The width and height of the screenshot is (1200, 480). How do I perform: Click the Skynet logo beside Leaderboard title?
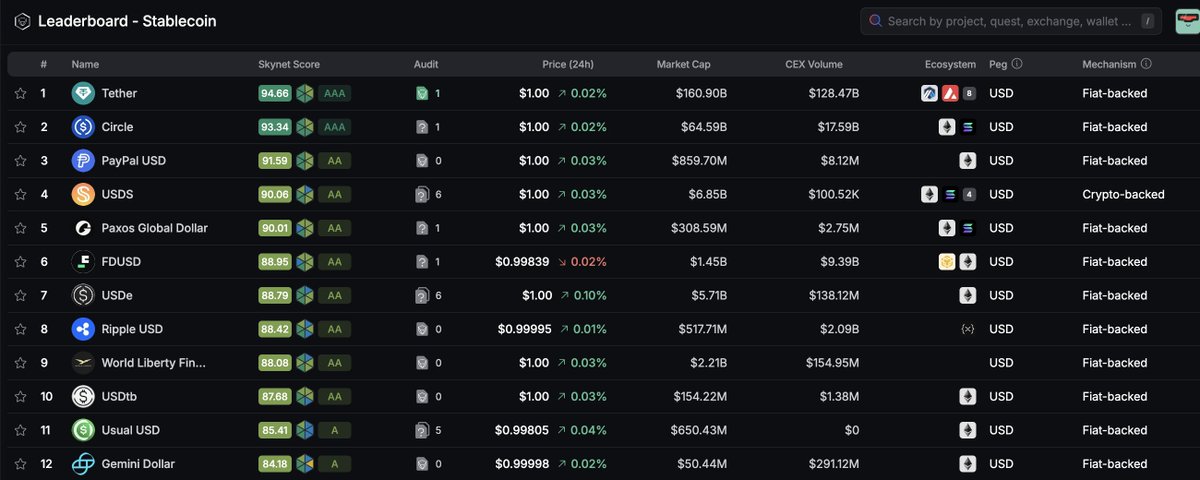pyautogui.click(x=21, y=21)
